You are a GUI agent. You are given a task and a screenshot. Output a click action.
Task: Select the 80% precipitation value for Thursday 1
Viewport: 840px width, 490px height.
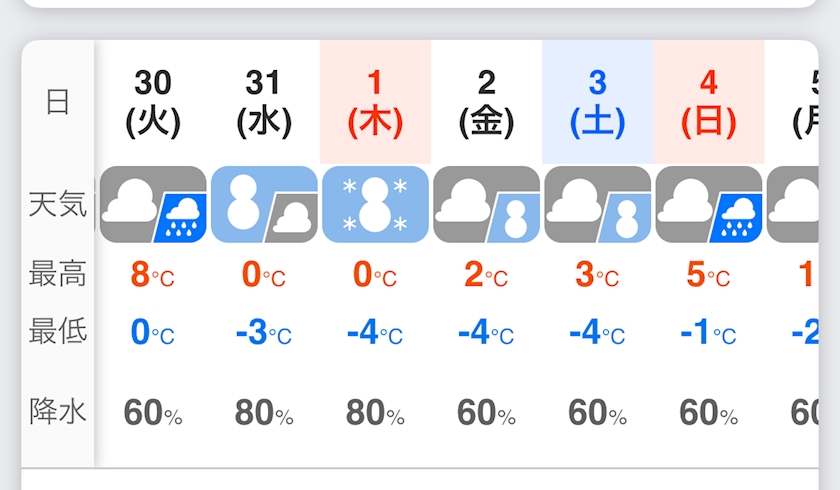coord(375,413)
